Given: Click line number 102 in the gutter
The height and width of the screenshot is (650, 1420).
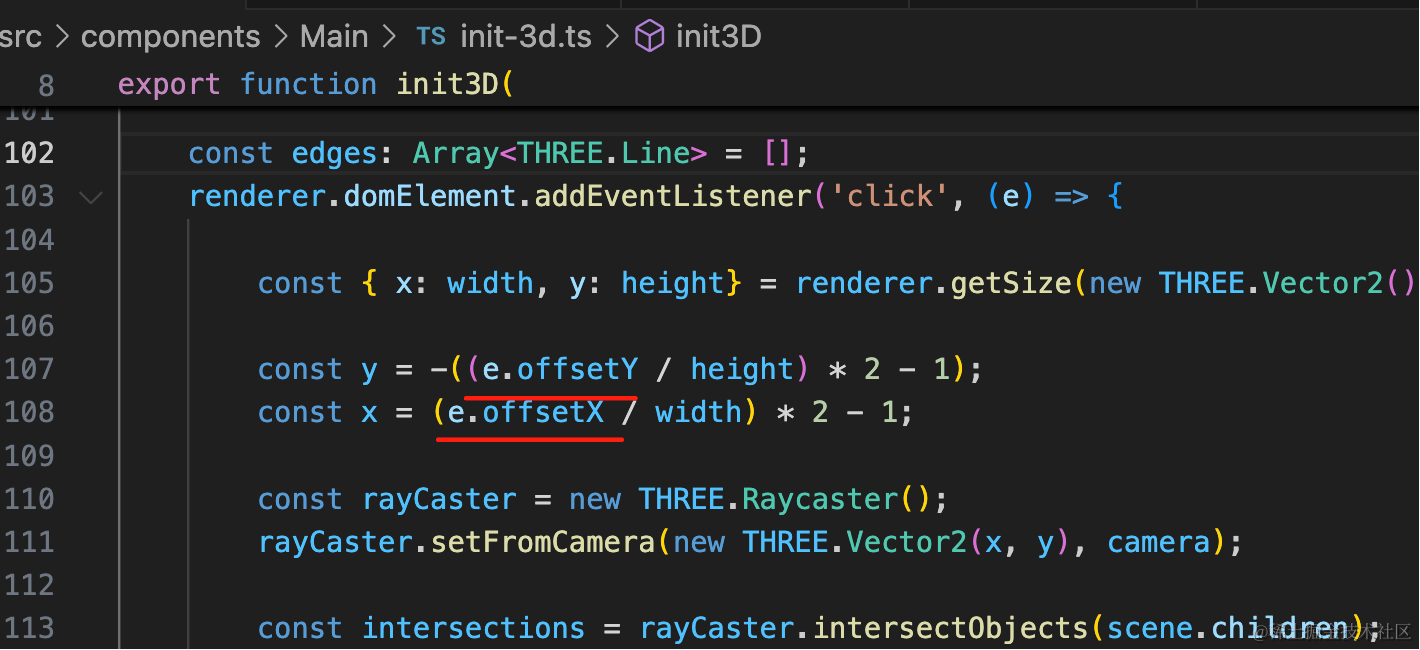Looking at the screenshot, I should click(29, 153).
